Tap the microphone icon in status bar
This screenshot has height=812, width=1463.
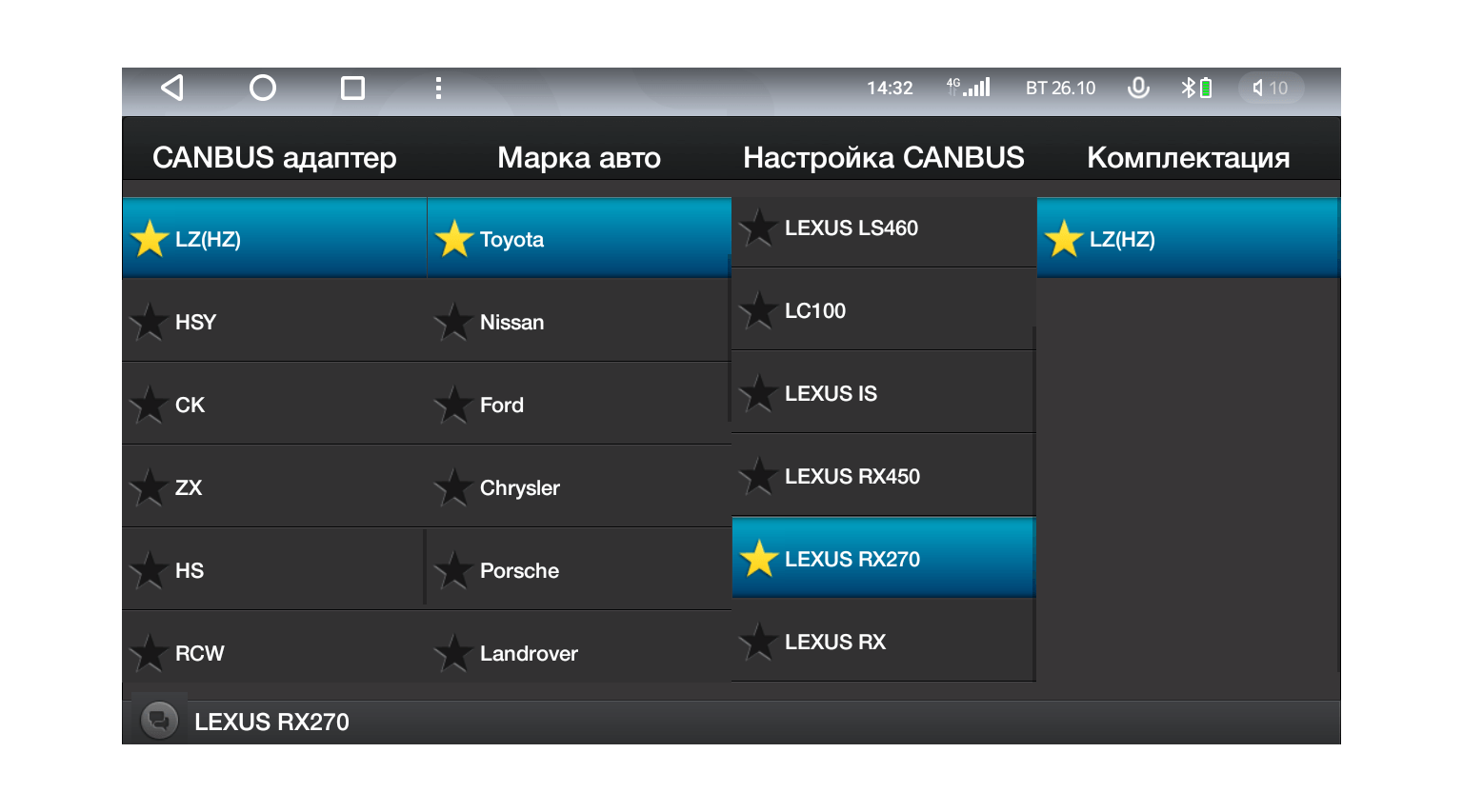click(1138, 89)
